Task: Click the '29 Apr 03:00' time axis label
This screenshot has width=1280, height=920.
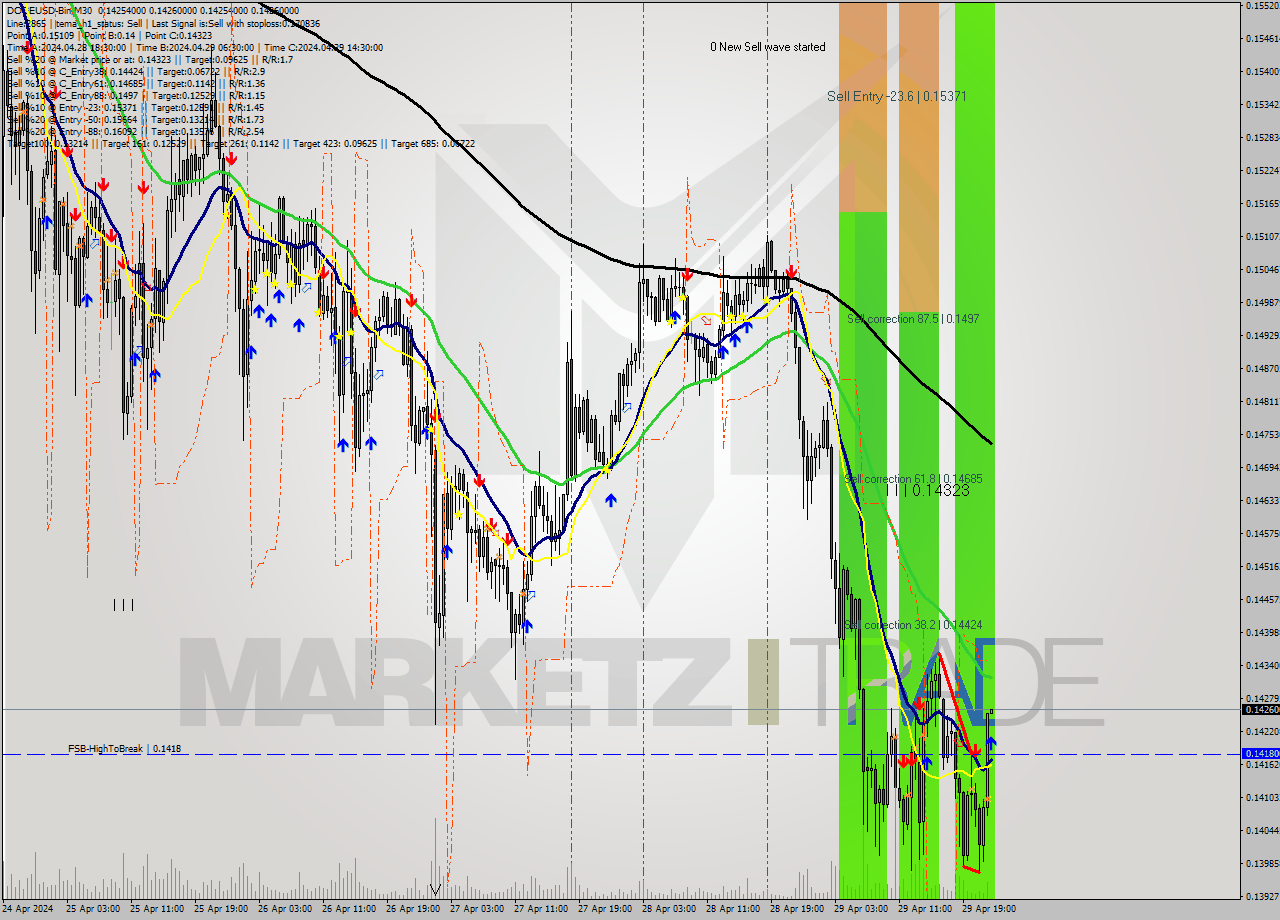Action: (861, 909)
